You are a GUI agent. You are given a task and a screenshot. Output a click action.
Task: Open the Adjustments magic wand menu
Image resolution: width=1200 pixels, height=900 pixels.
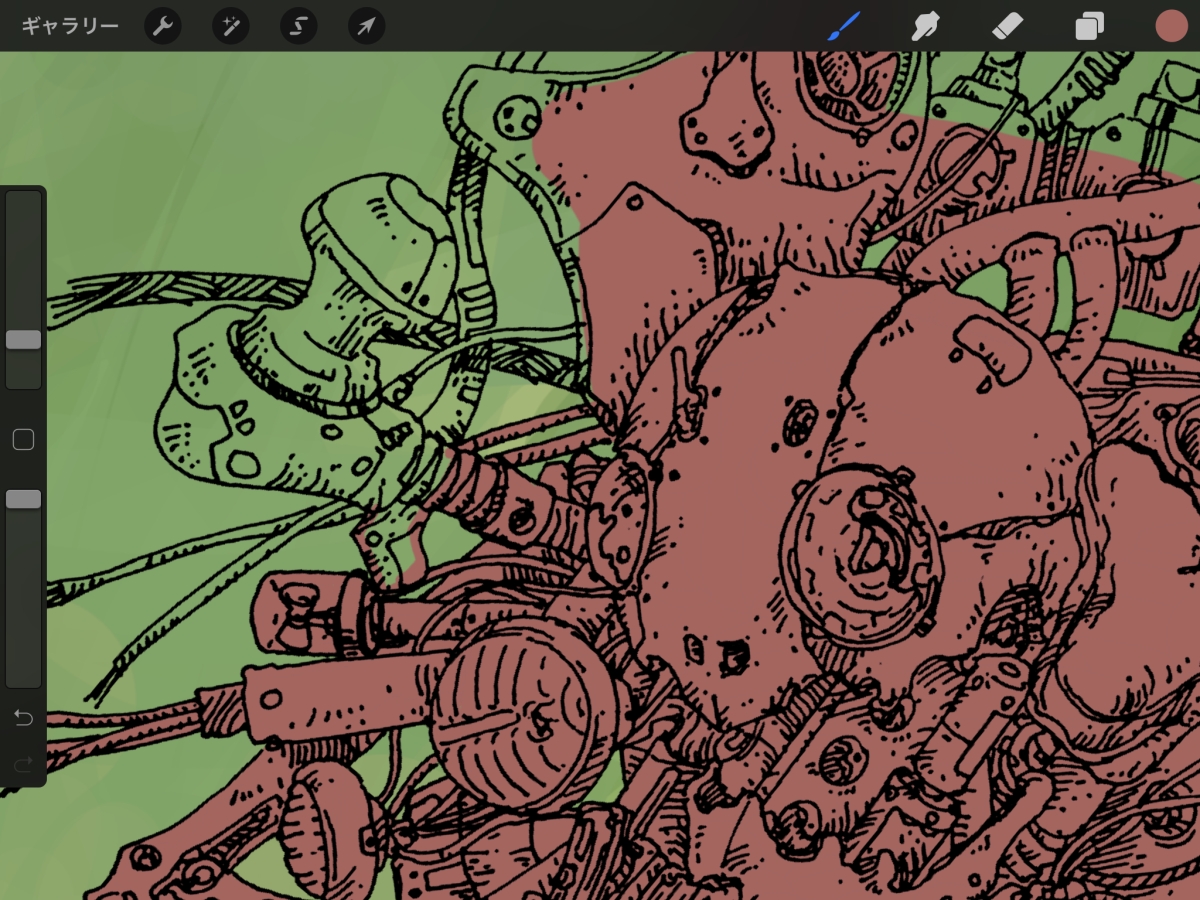point(231,26)
